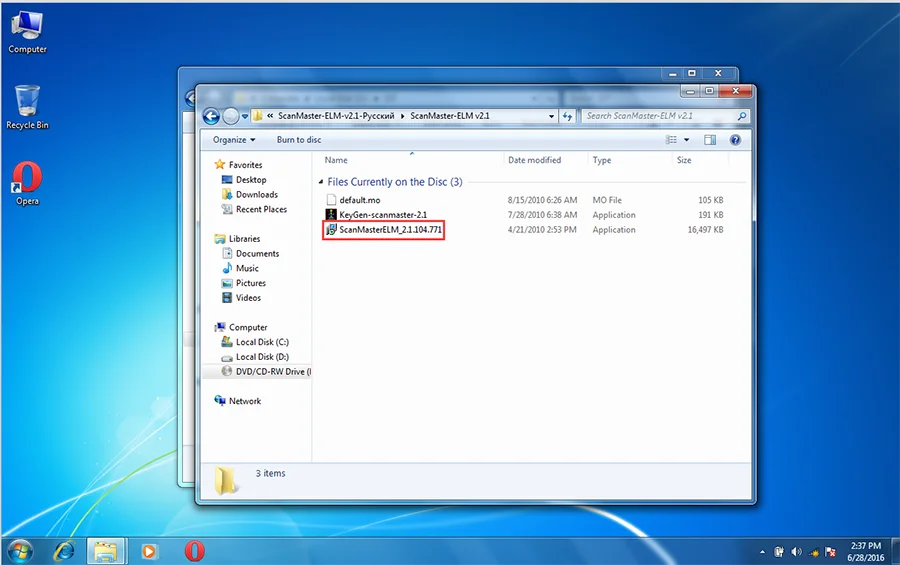Open the Videos library
900x565 pixels.
click(248, 298)
